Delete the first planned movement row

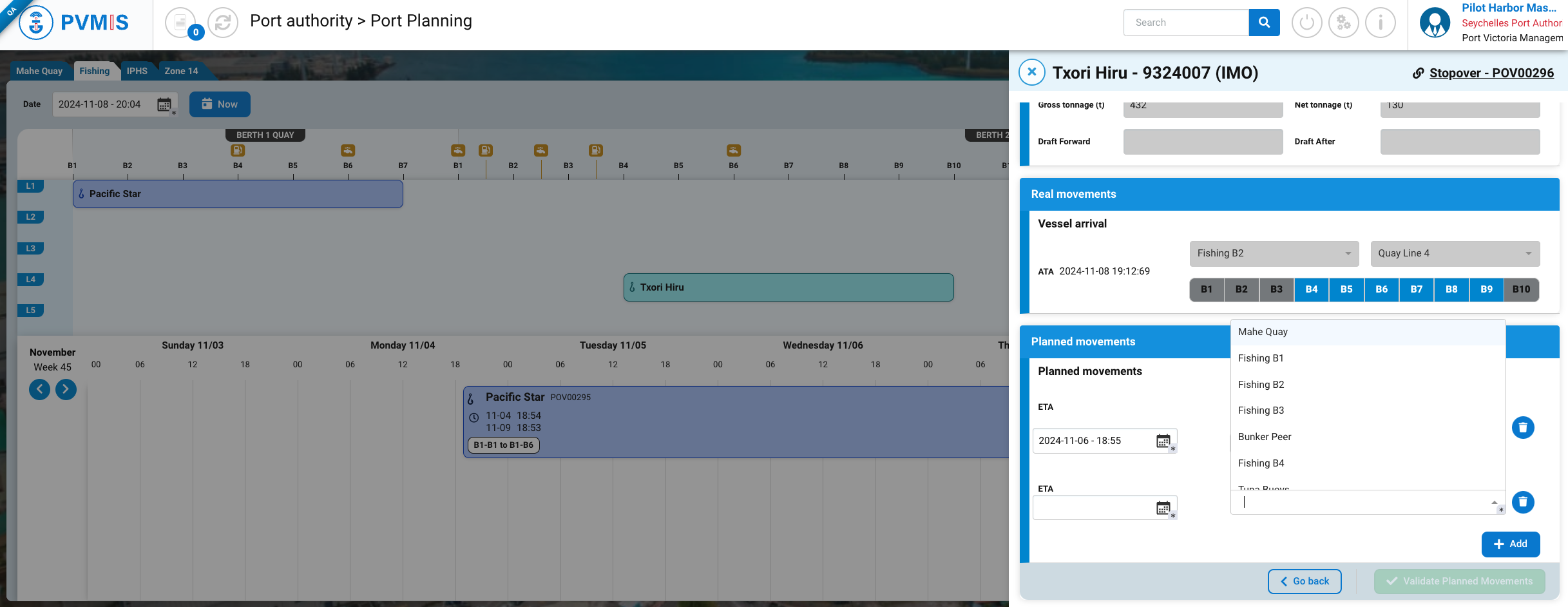point(1523,427)
